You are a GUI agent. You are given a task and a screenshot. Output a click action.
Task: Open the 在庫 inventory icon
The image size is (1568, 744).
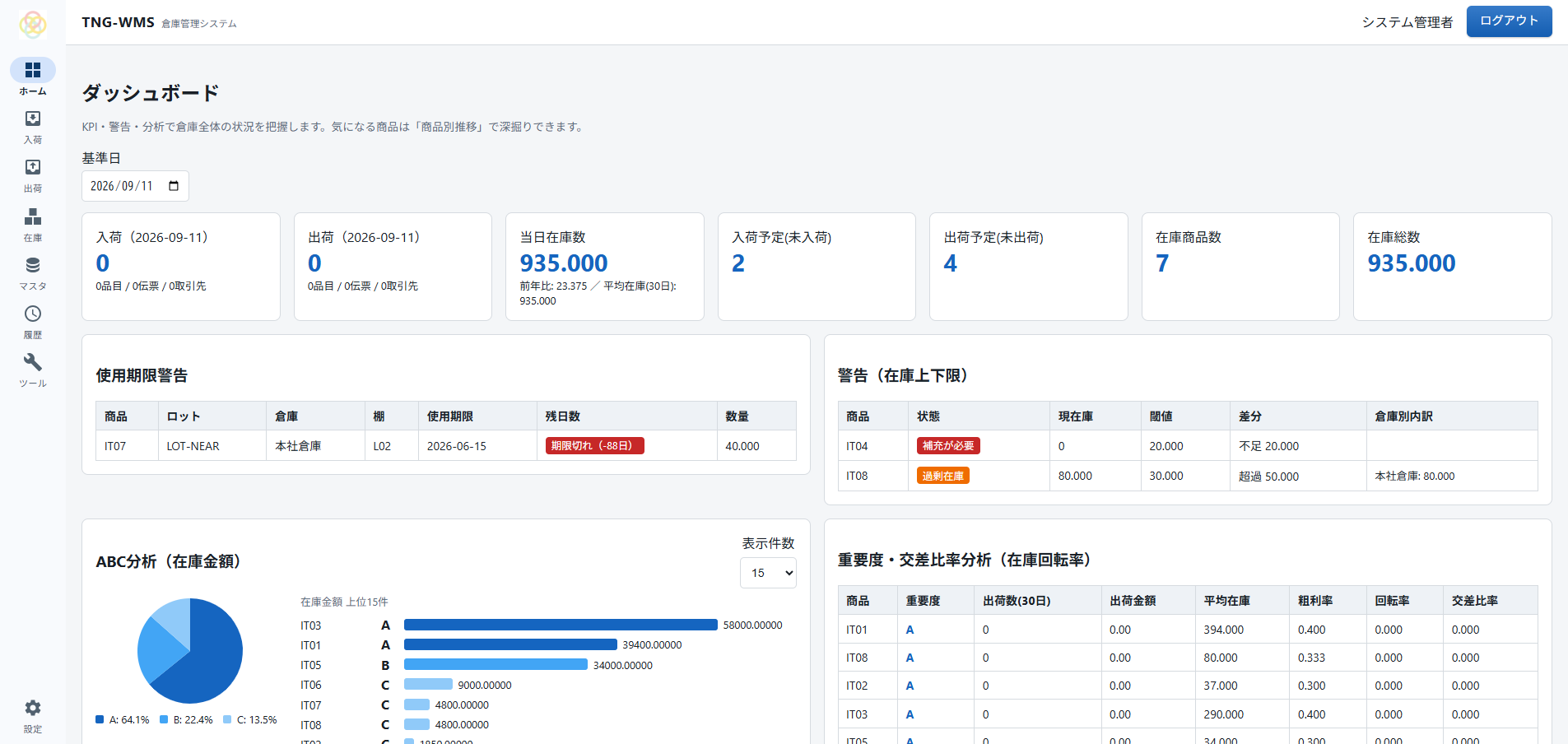[x=33, y=216]
